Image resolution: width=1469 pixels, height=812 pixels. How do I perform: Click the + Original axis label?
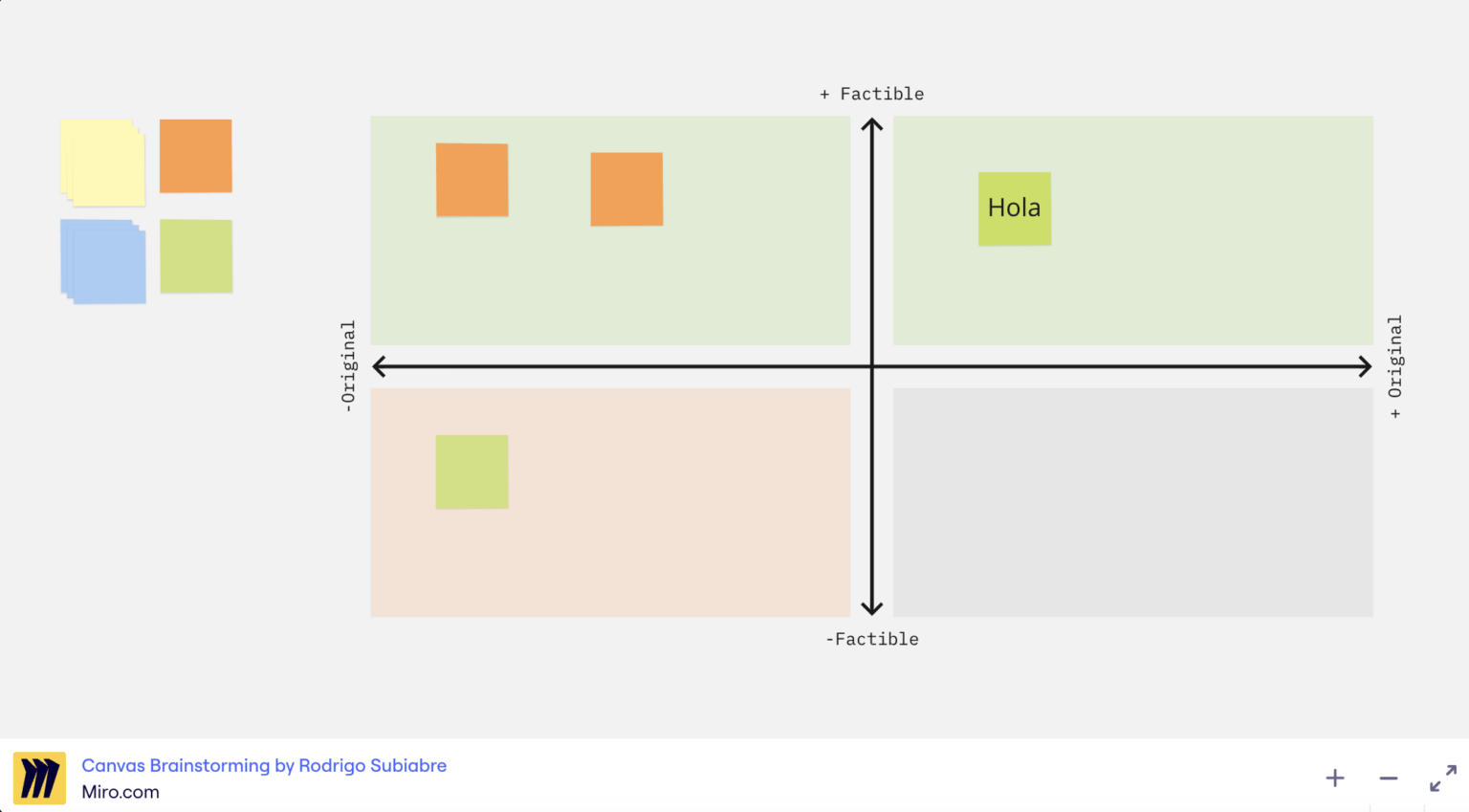(1395, 364)
